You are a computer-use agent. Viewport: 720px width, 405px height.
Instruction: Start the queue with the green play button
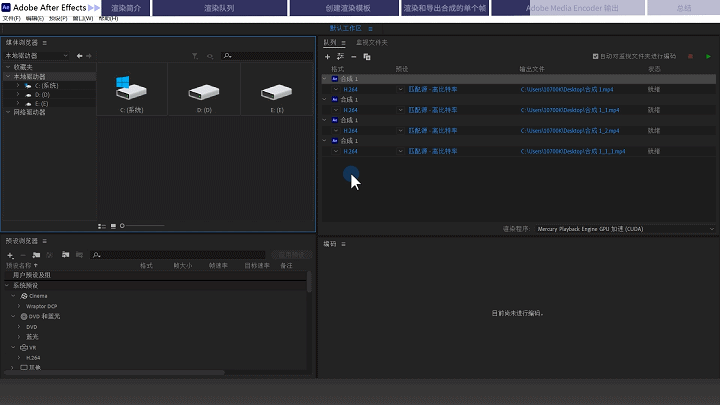tap(708, 56)
